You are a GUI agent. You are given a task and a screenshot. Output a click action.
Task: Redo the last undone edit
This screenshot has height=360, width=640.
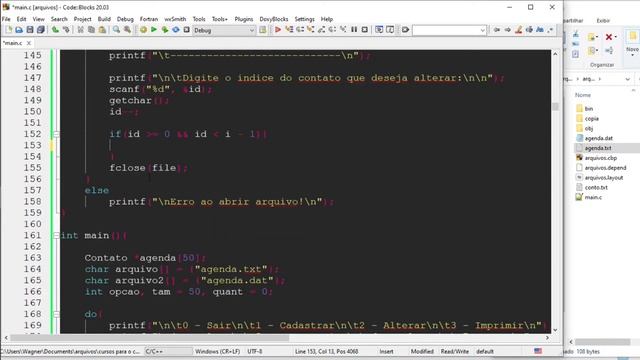coord(66,30)
